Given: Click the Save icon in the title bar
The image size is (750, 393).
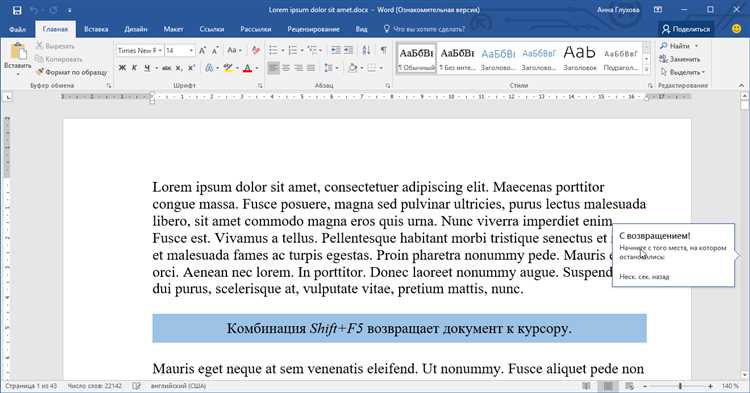Looking at the screenshot, I should [x=17, y=10].
